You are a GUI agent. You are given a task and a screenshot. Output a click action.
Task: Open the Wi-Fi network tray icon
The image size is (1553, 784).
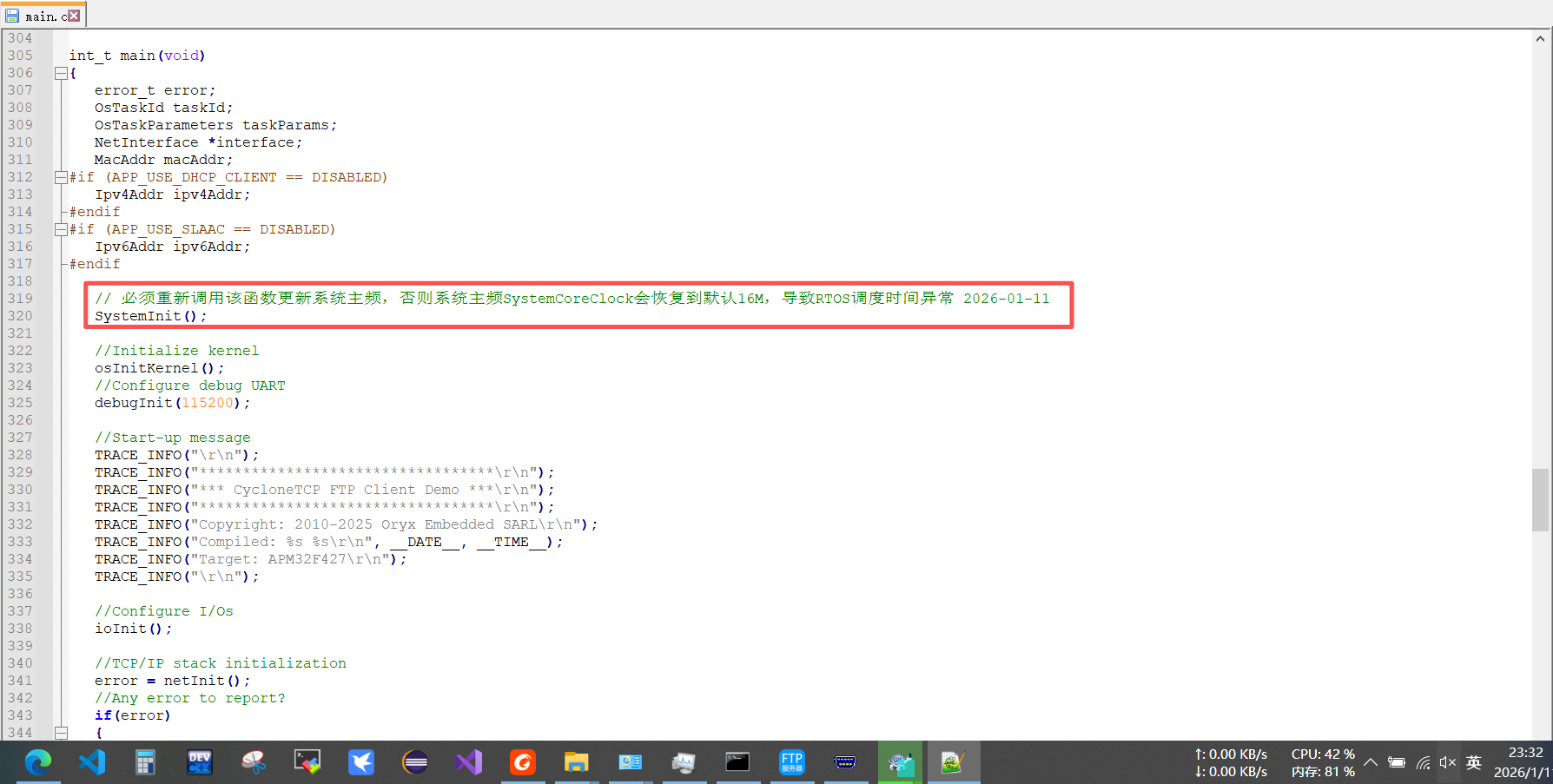(x=1423, y=762)
